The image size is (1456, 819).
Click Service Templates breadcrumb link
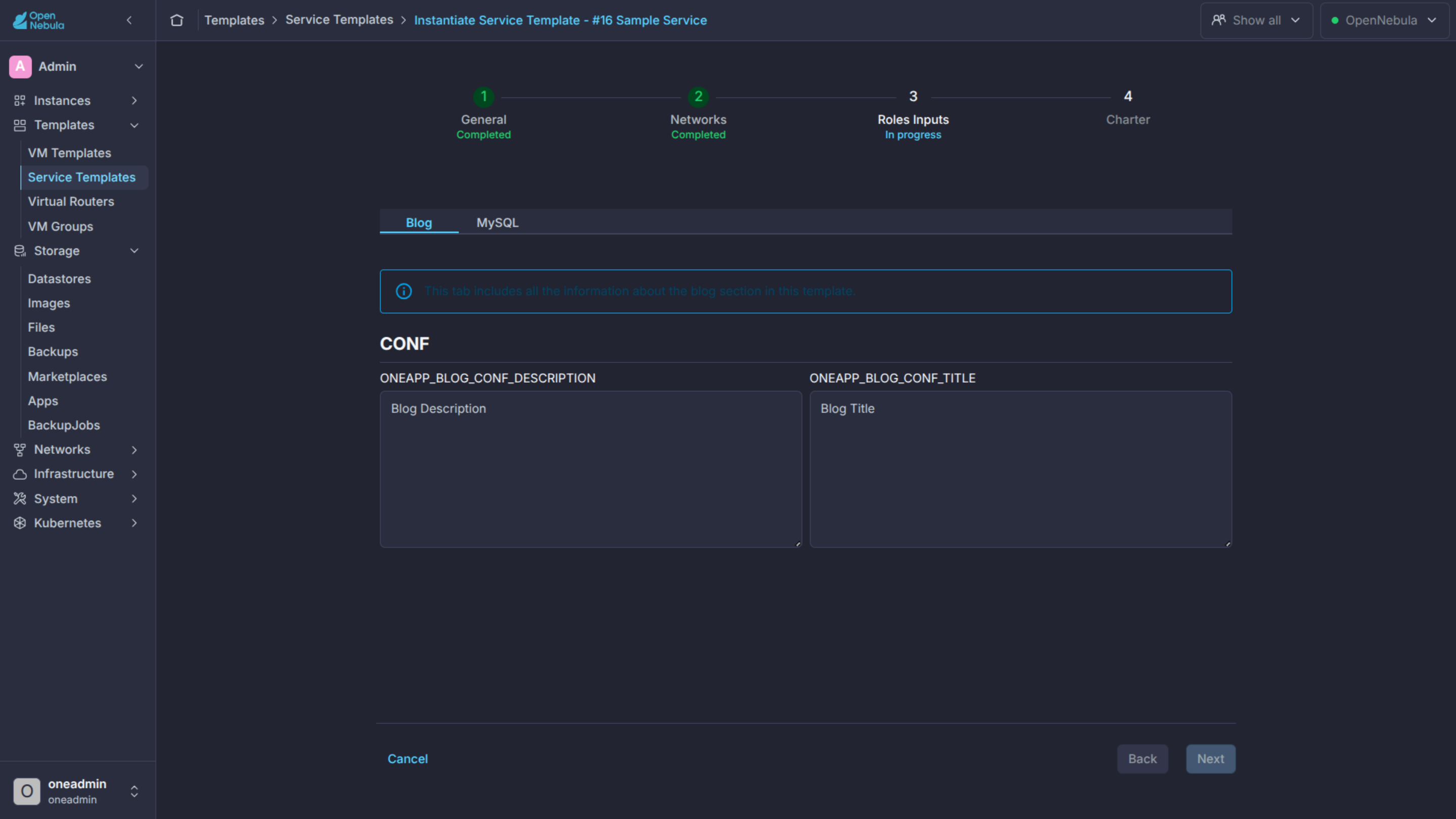pos(339,20)
